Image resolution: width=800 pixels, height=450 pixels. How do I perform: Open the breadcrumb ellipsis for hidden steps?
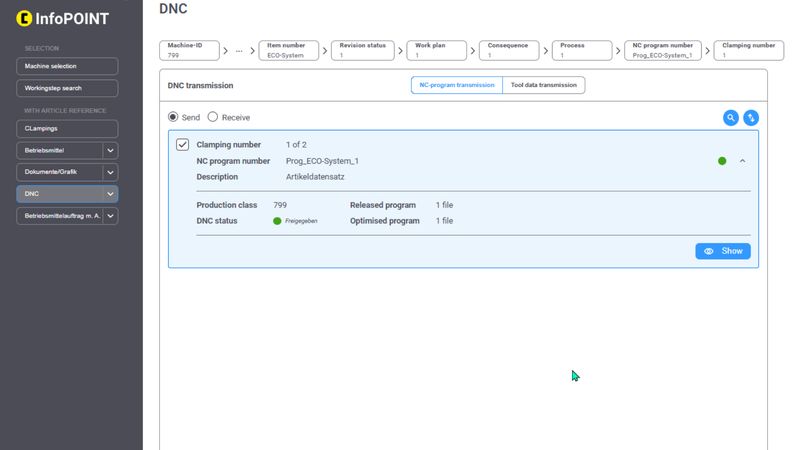[239, 51]
